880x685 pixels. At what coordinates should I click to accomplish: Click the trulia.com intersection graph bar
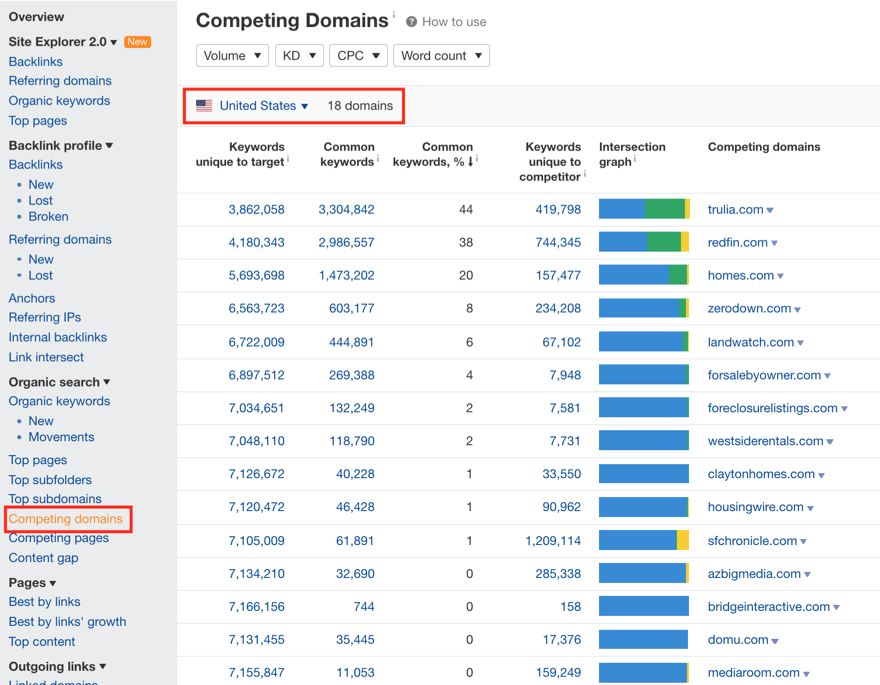tap(644, 209)
